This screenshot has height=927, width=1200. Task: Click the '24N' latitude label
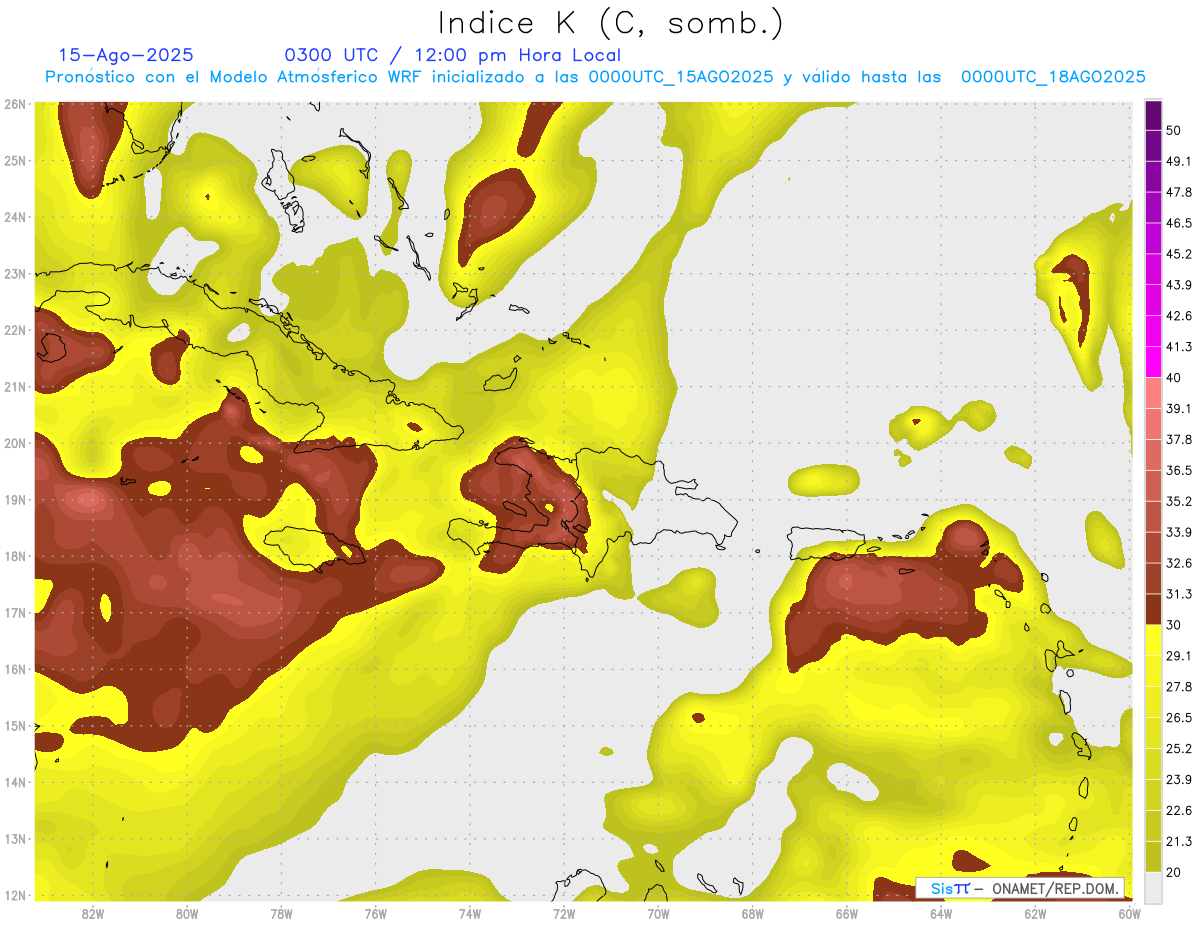click(14, 217)
